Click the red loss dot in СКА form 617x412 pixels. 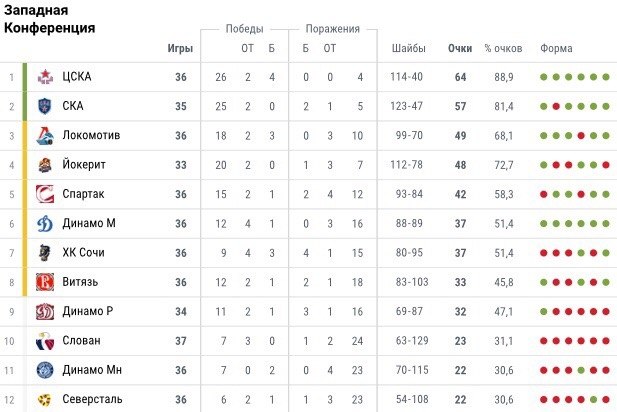pyautogui.click(x=556, y=106)
